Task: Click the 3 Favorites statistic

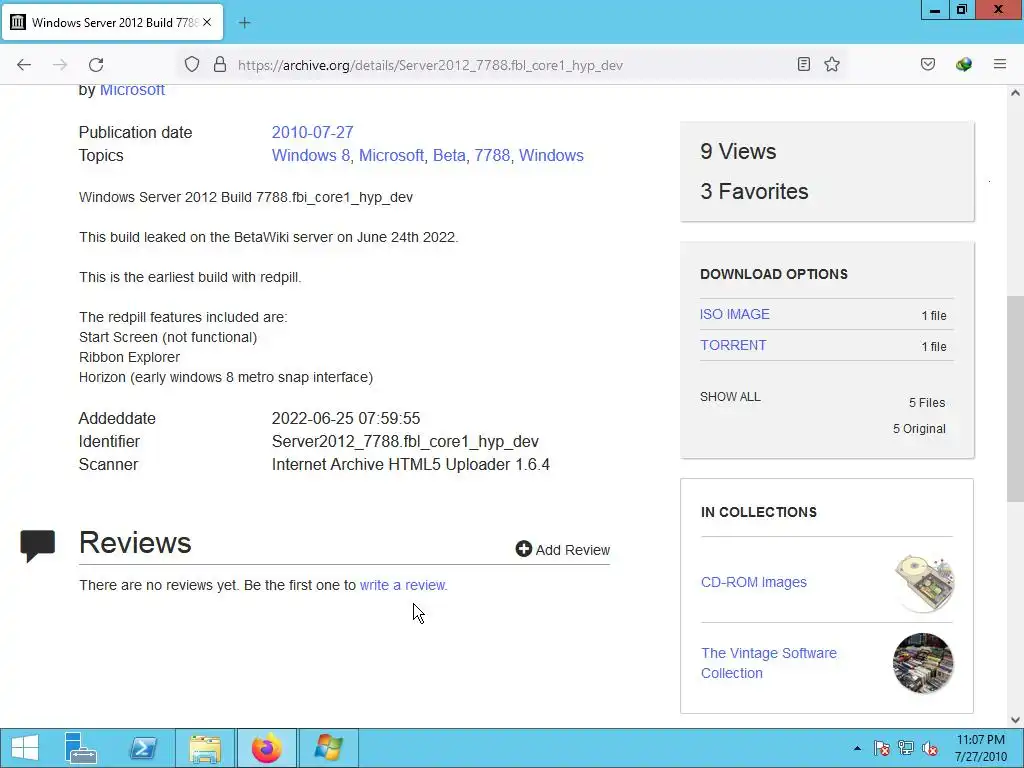Action: (x=754, y=191)
